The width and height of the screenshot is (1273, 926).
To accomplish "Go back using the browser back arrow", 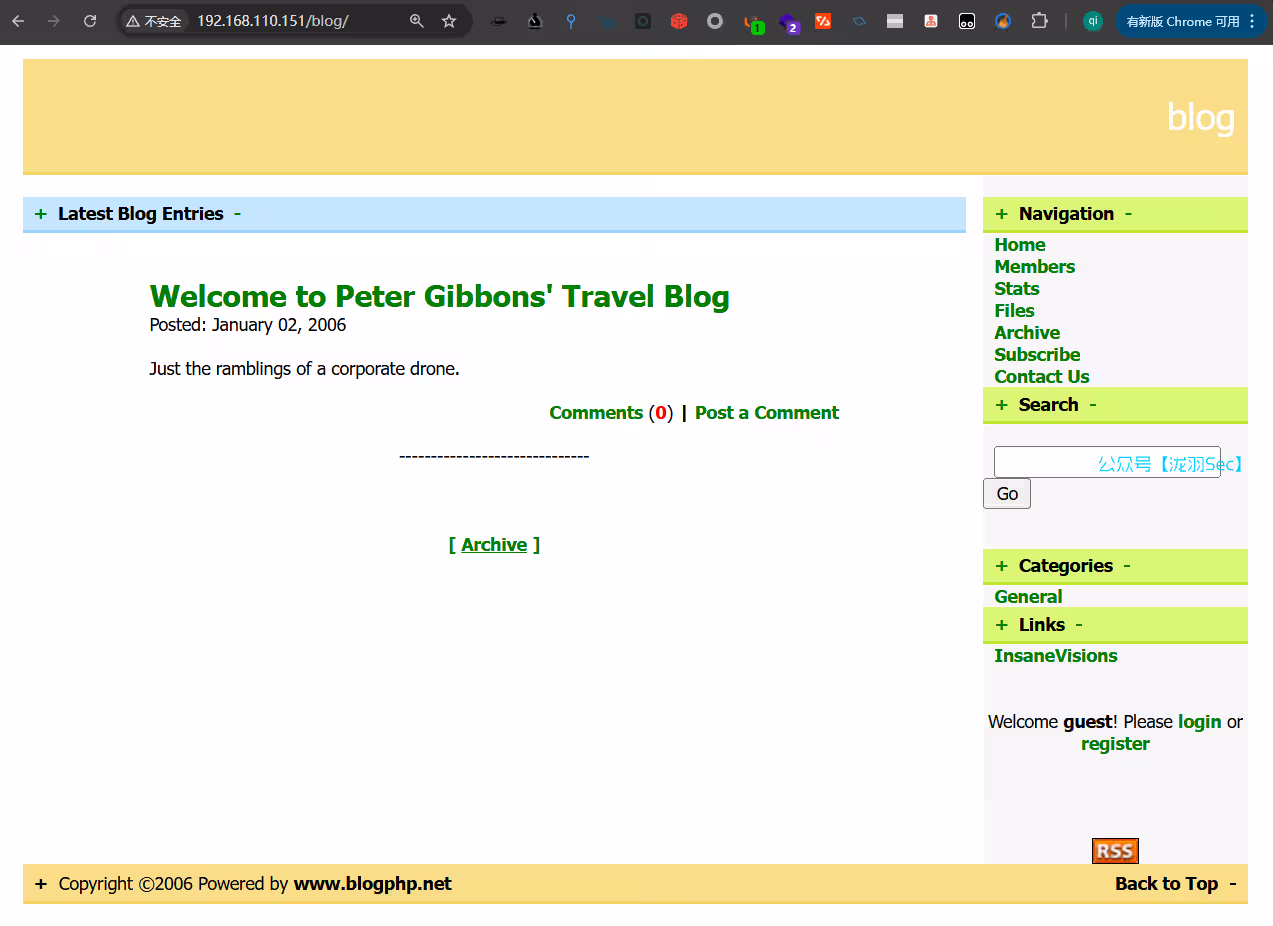I will (x=18, y=21).
